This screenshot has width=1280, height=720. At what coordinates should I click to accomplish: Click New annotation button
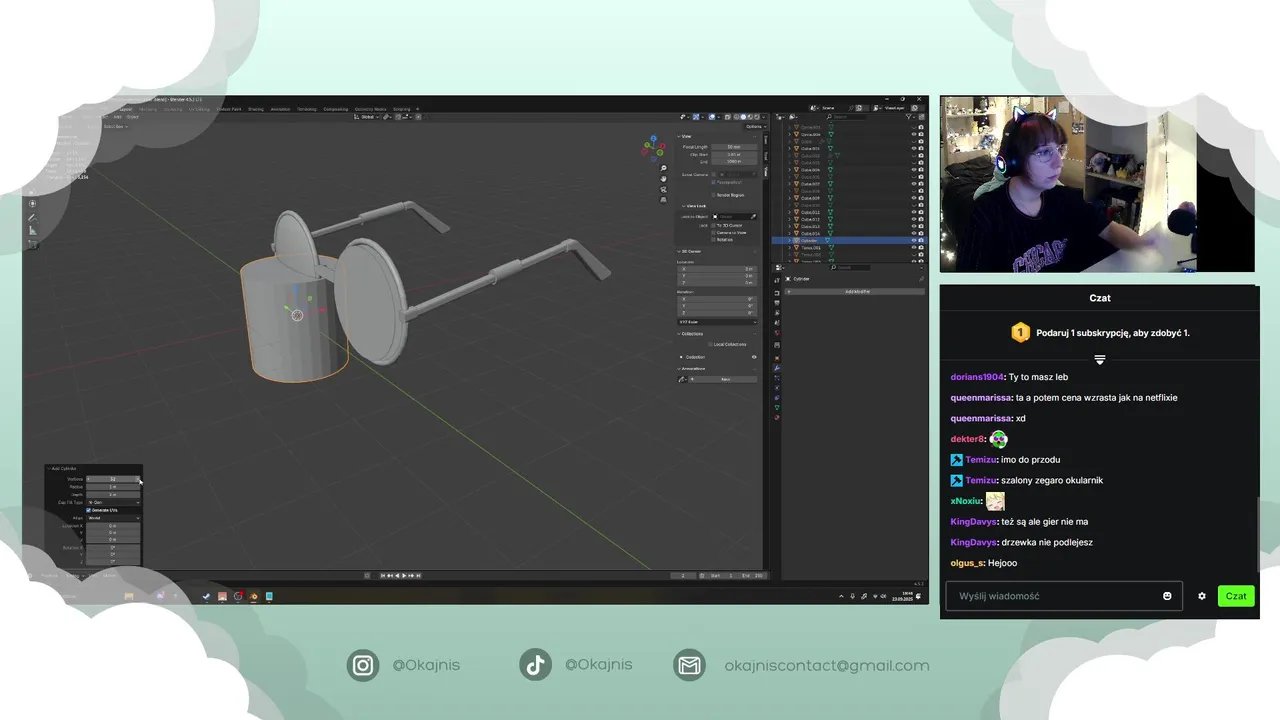point(725,379)
